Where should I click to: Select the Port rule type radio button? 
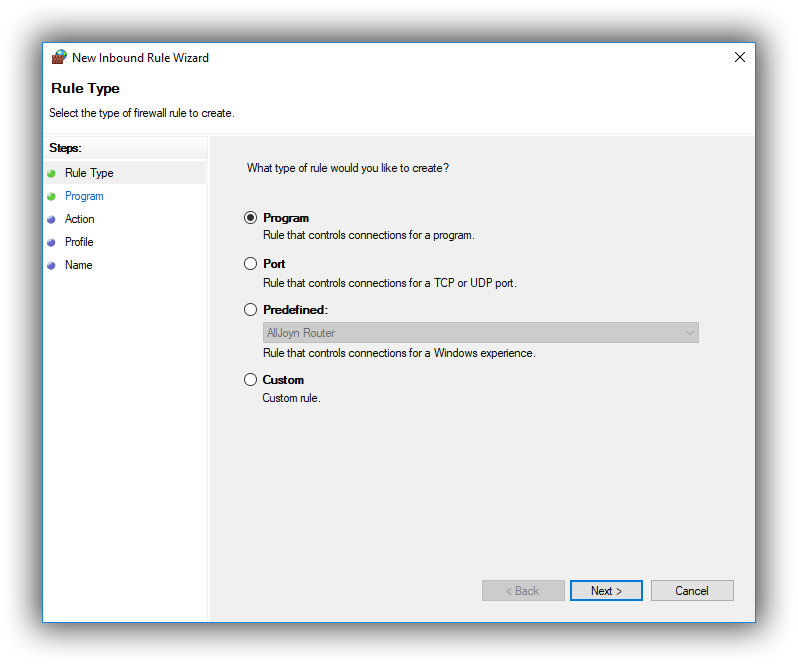click(x=250, y=264)
